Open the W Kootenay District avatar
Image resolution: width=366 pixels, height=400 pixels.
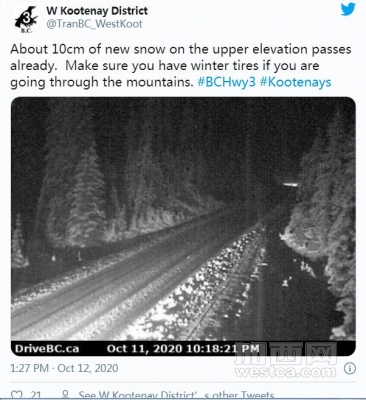click(25, 18)
